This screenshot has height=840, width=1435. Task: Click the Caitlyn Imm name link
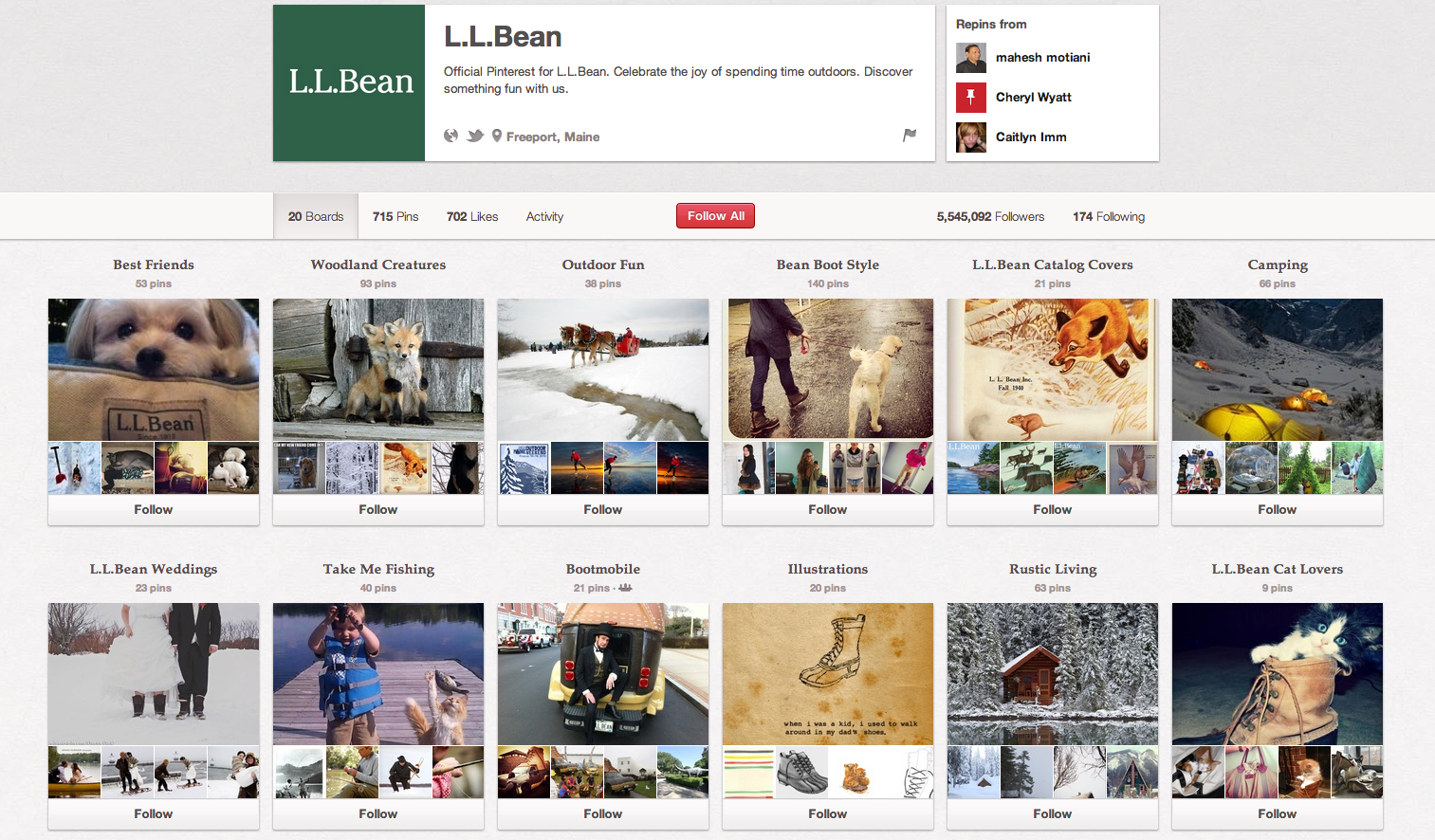[x=1031, y=137]
